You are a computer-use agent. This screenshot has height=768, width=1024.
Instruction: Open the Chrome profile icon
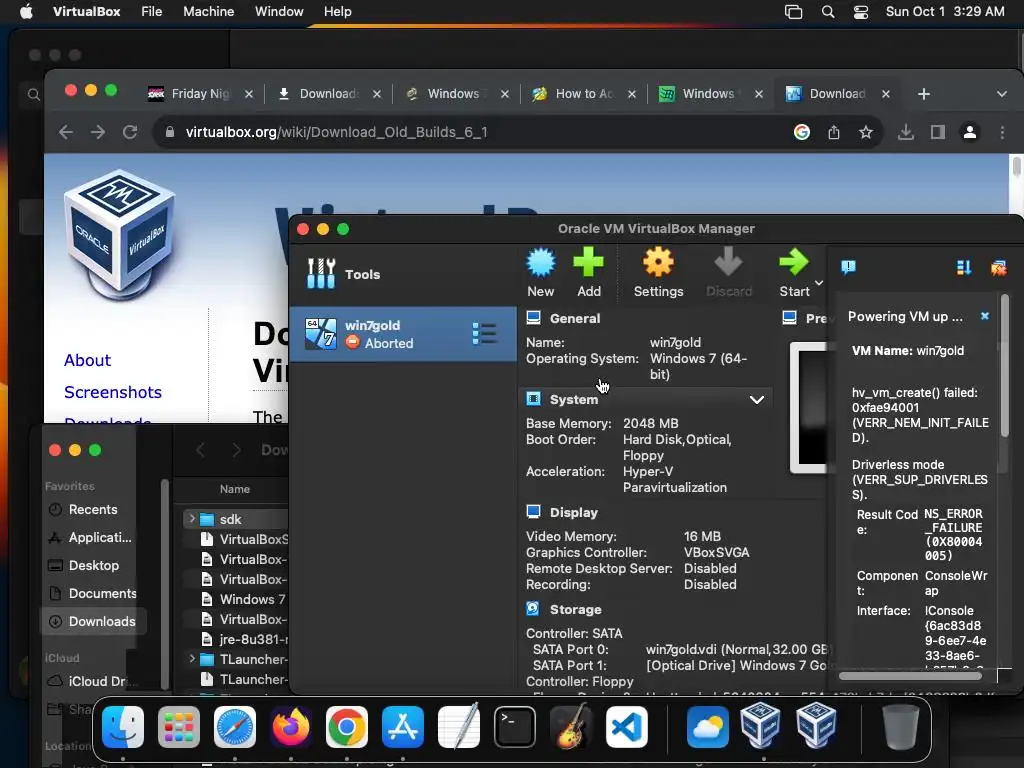970,133
